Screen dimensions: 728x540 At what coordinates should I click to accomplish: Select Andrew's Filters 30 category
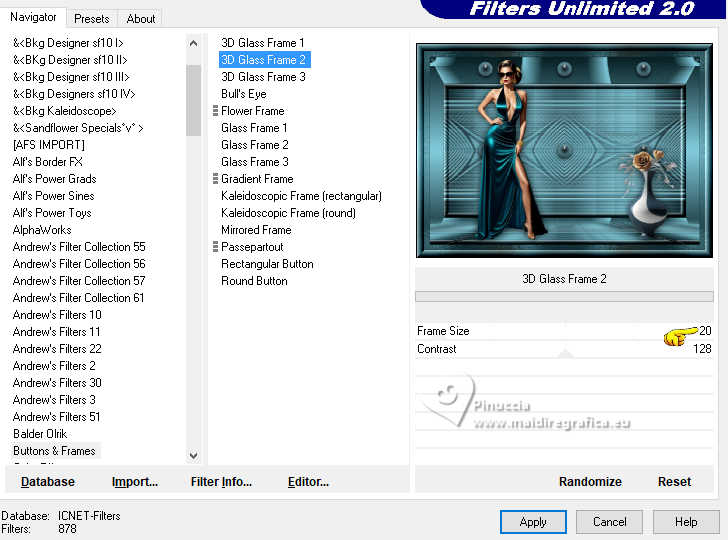coord(57,383)
